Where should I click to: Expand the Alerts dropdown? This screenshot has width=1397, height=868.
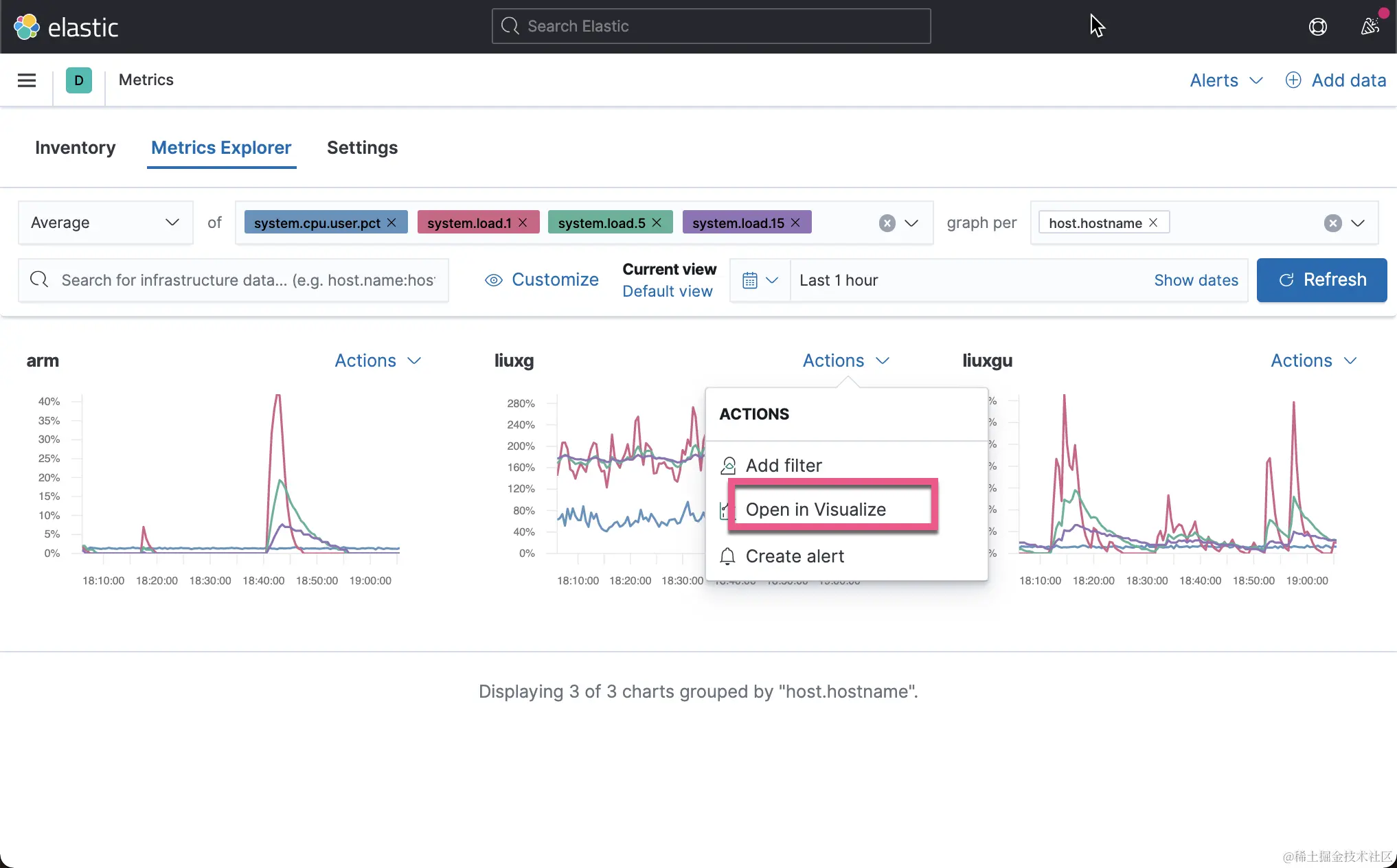(1226, 80)
